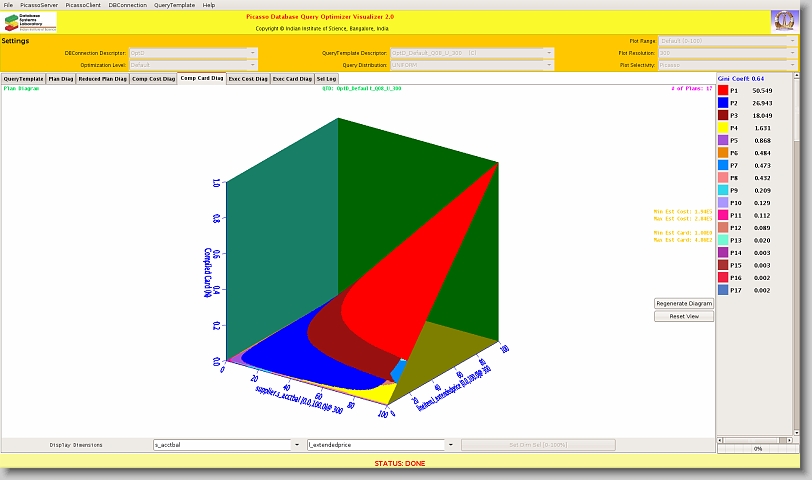Viewport: 812px width, 480px height.
Task: Switch to the Exec Cost Diag tab
Action: [x=248, y=78]
